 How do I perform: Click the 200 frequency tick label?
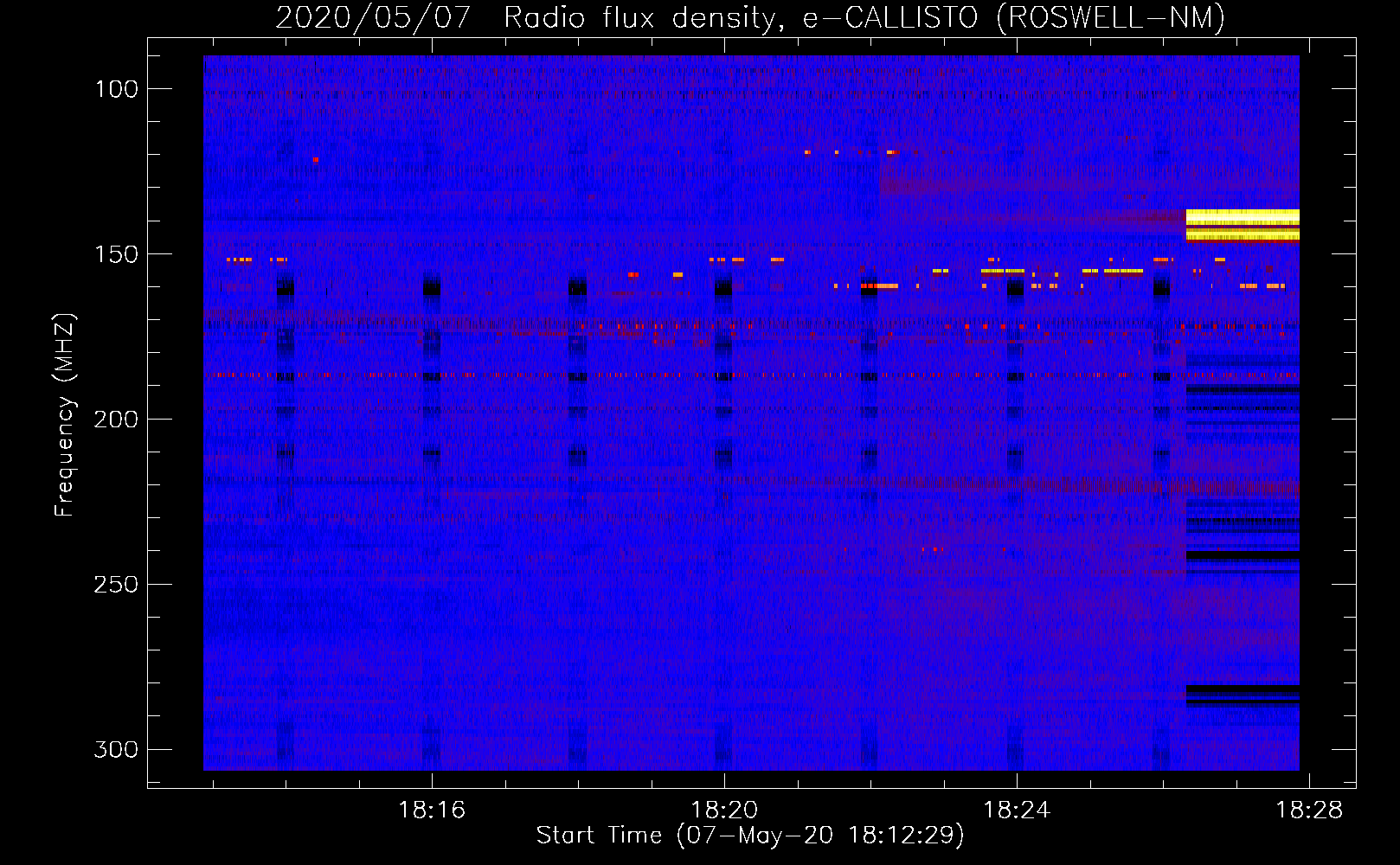117,420
